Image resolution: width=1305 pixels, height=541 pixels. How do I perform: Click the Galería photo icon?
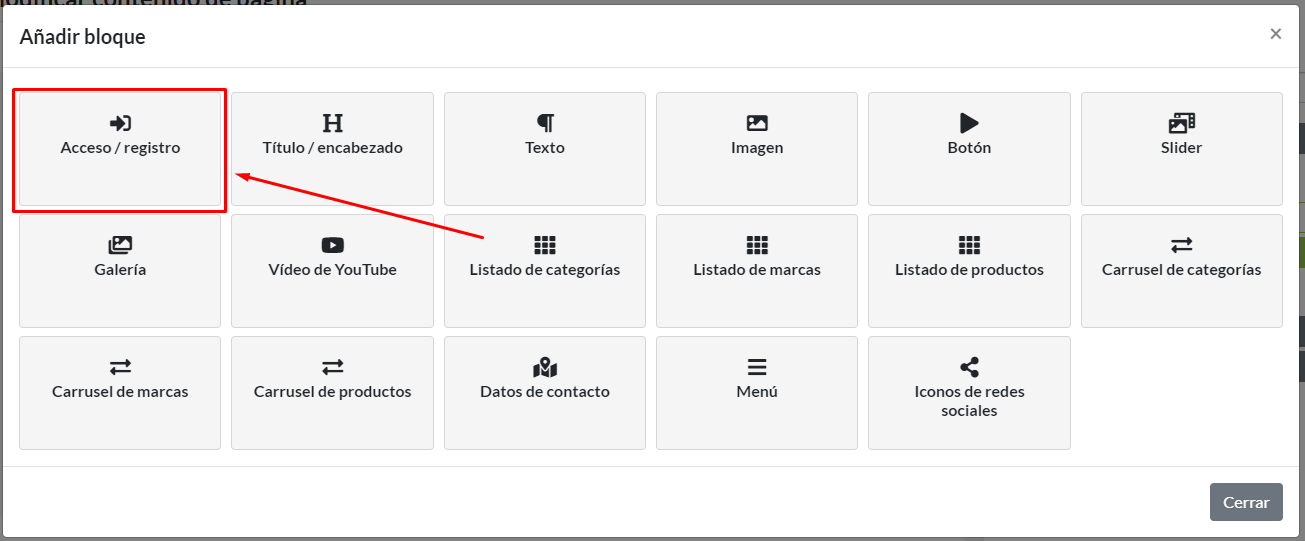click(120, 245)
